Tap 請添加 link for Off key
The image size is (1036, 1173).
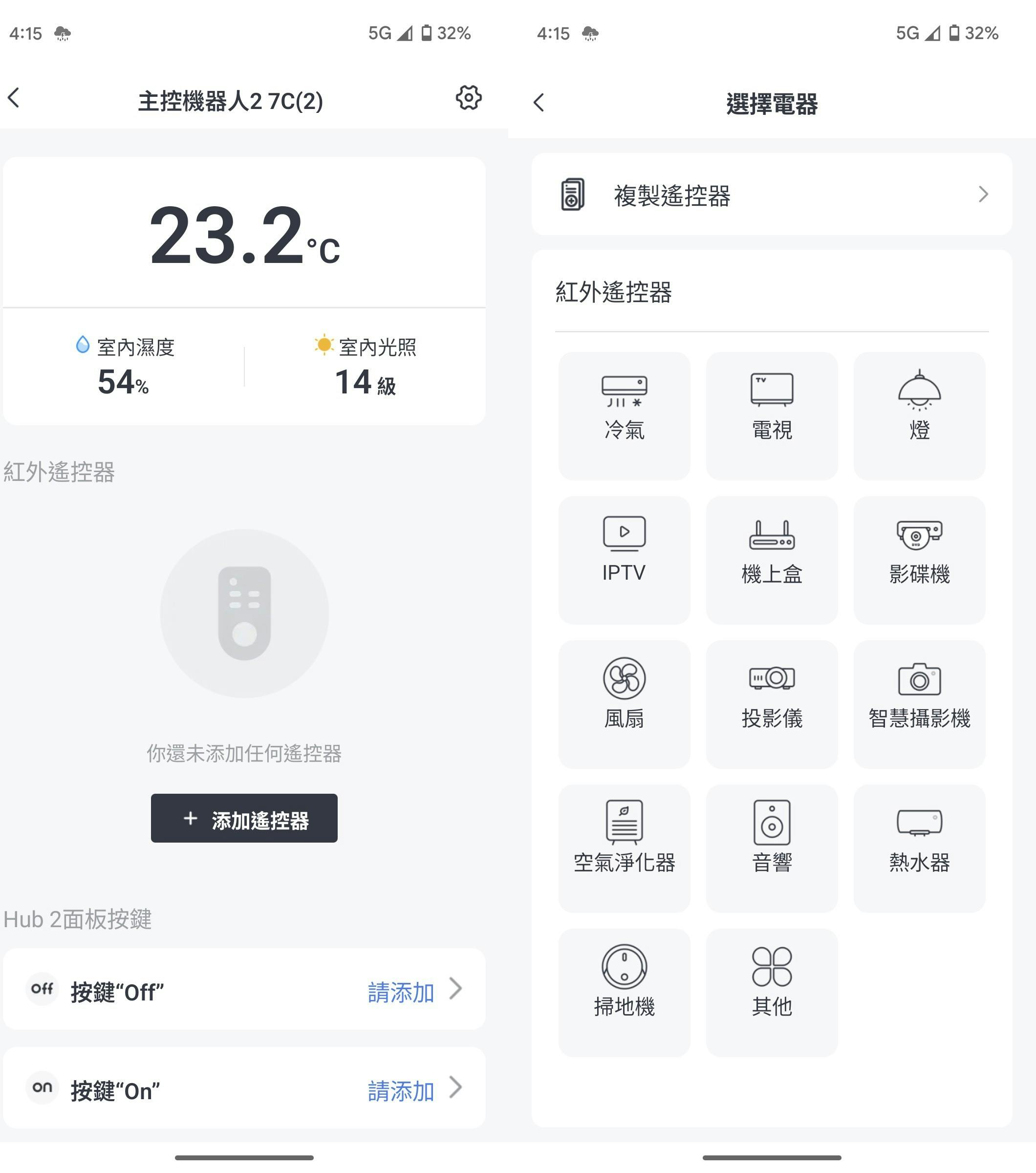click(x=400, y=992)
